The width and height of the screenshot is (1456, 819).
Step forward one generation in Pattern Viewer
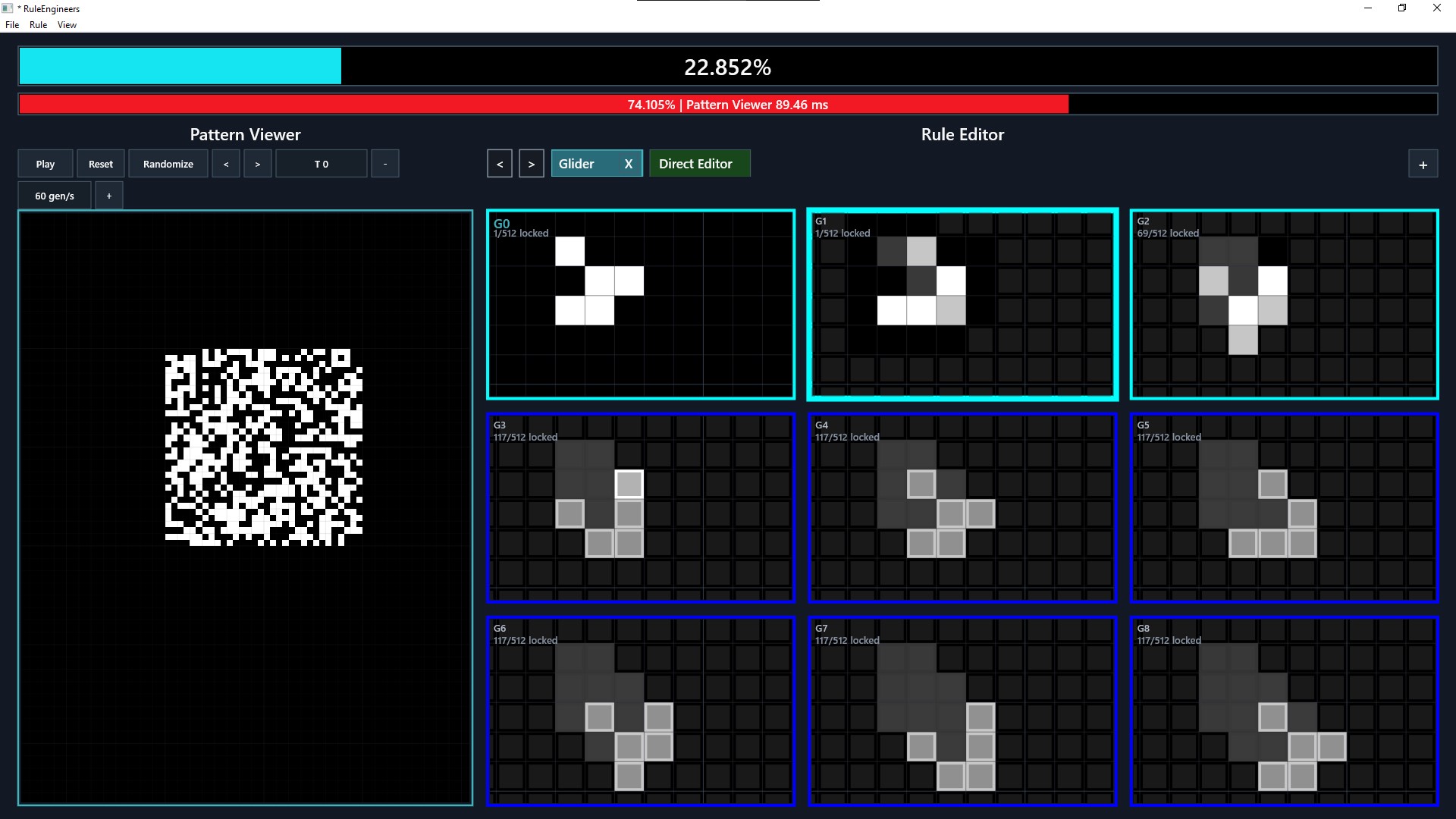[258, 164]
